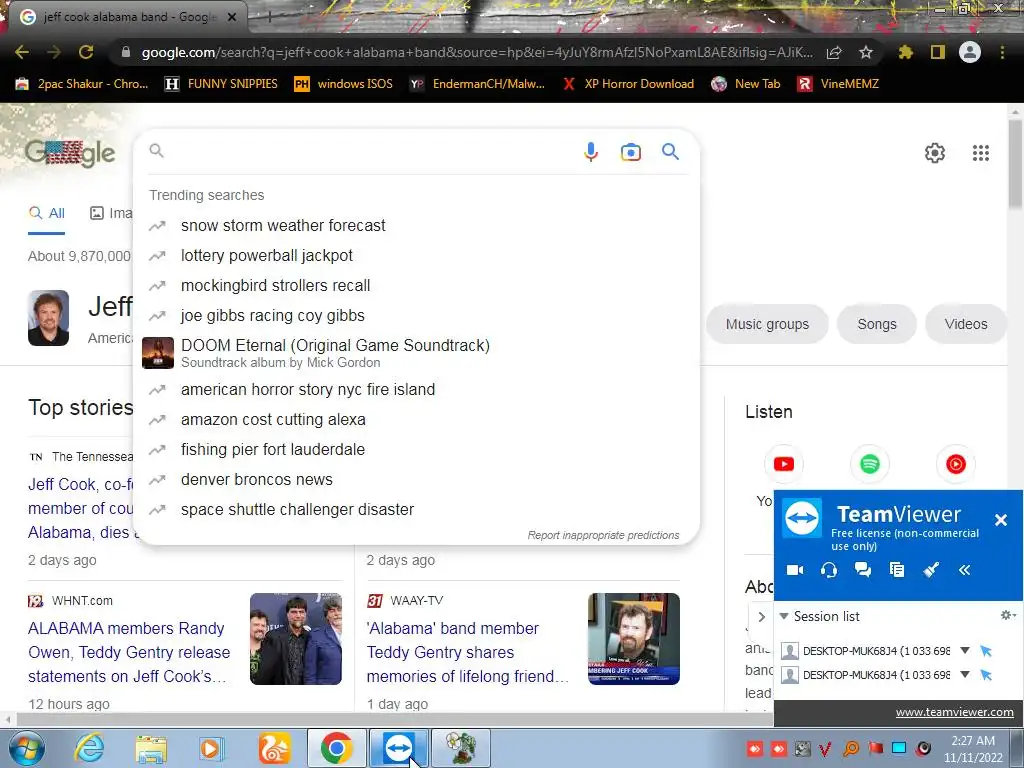
Task: Select the All search tab
Action: click(46, 213)
